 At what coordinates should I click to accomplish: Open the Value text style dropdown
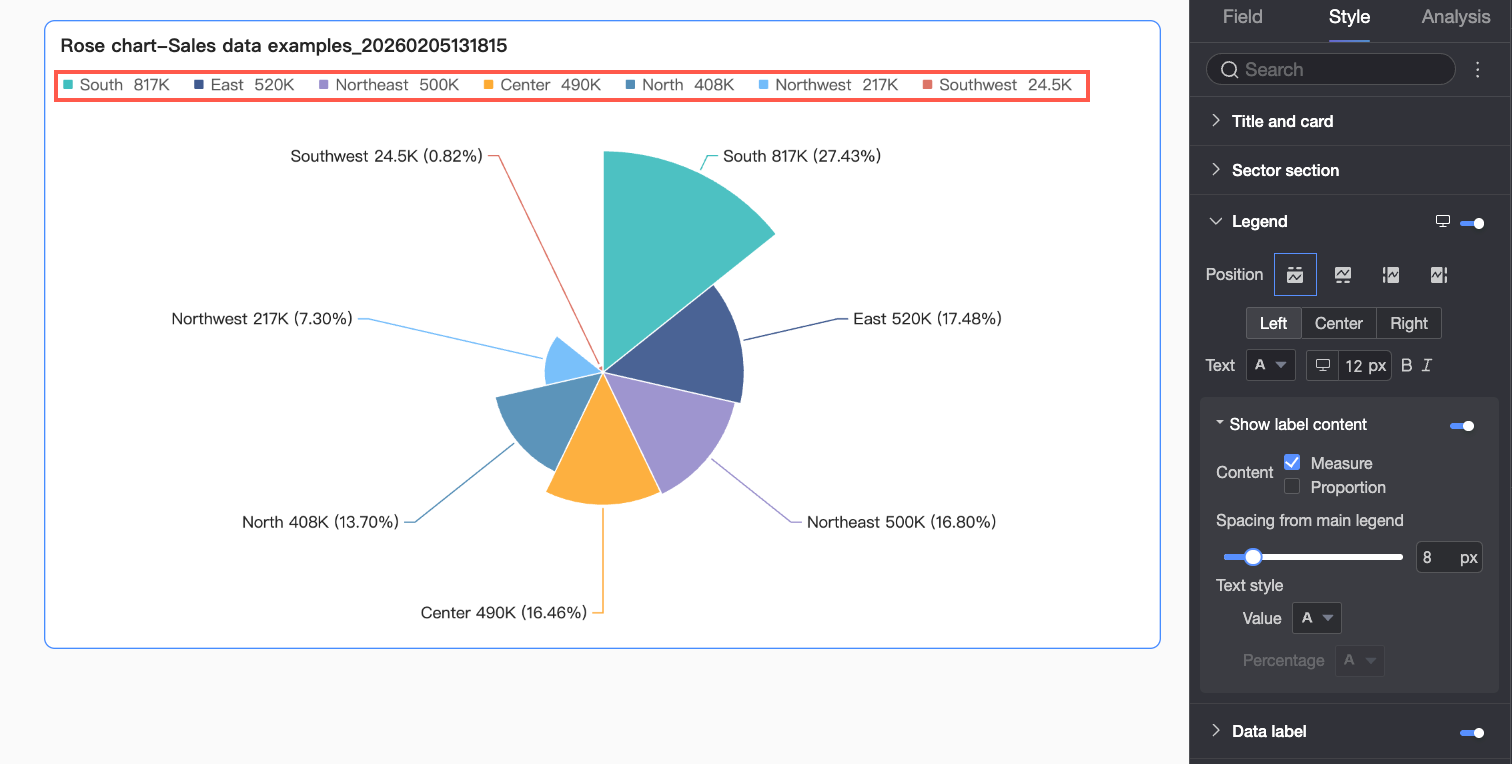(1317, 618)
